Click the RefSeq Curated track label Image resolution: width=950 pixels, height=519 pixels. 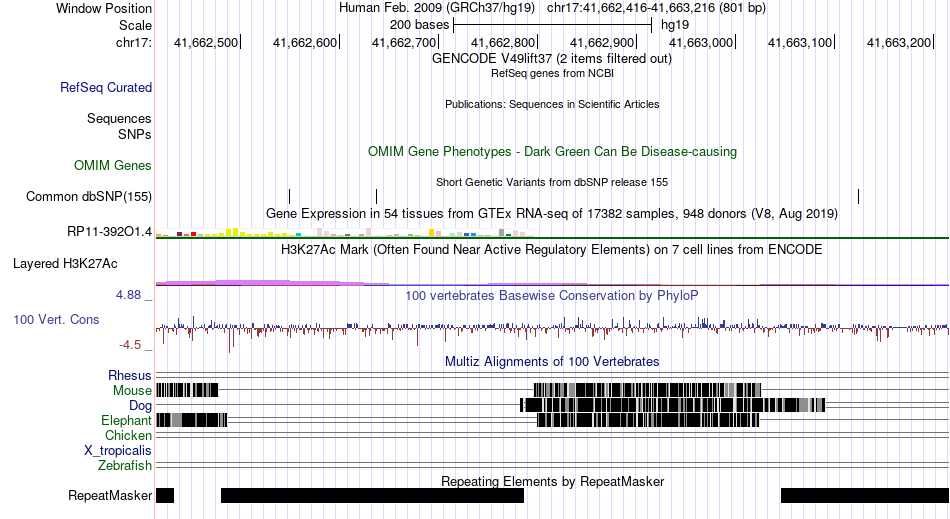pos(106,87)
